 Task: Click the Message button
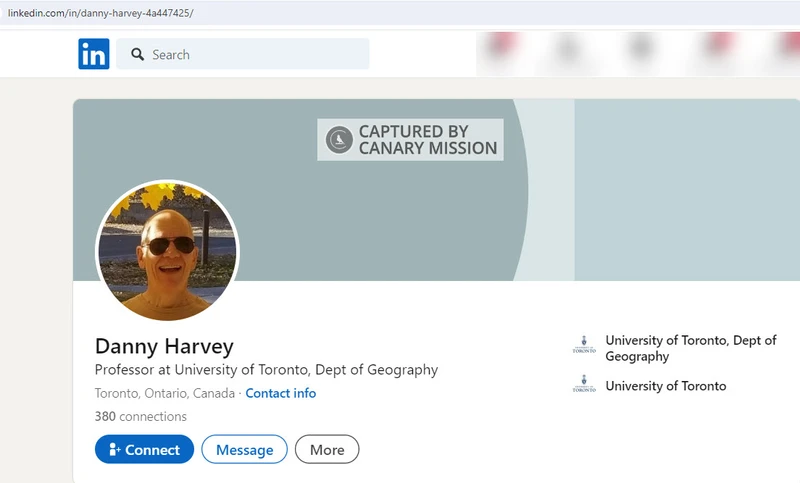(244, 449)
